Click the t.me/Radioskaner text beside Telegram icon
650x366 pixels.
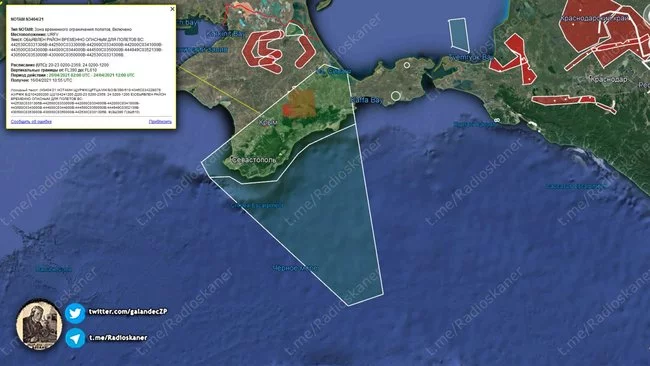tap(118, 338)
